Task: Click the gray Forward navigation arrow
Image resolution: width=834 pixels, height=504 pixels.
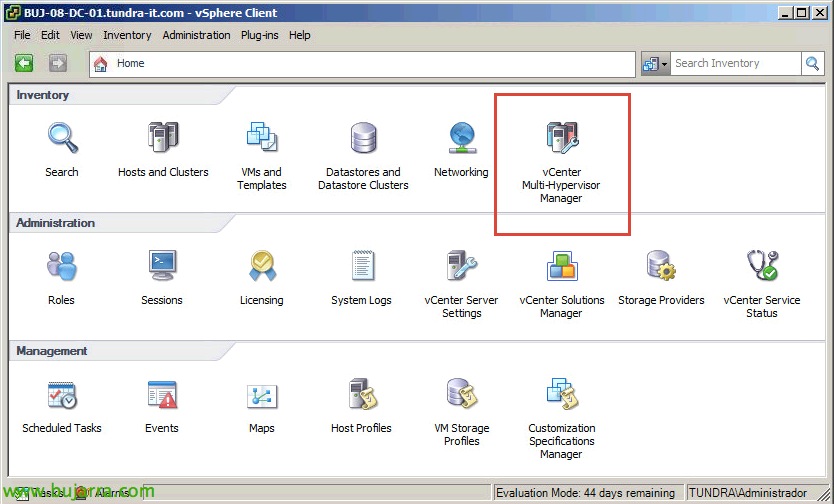Action: coord(57,63)
